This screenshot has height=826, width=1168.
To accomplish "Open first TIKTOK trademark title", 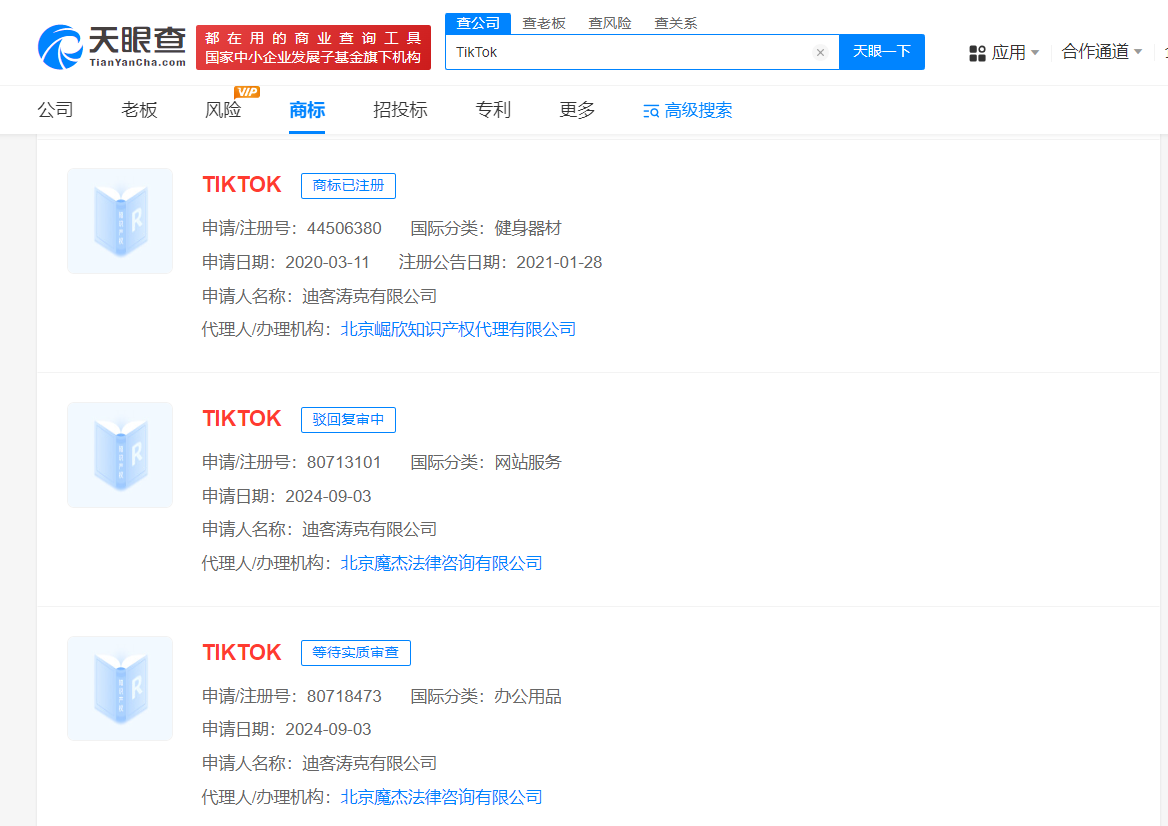I will pyautogui.click(x=242, y=185).
